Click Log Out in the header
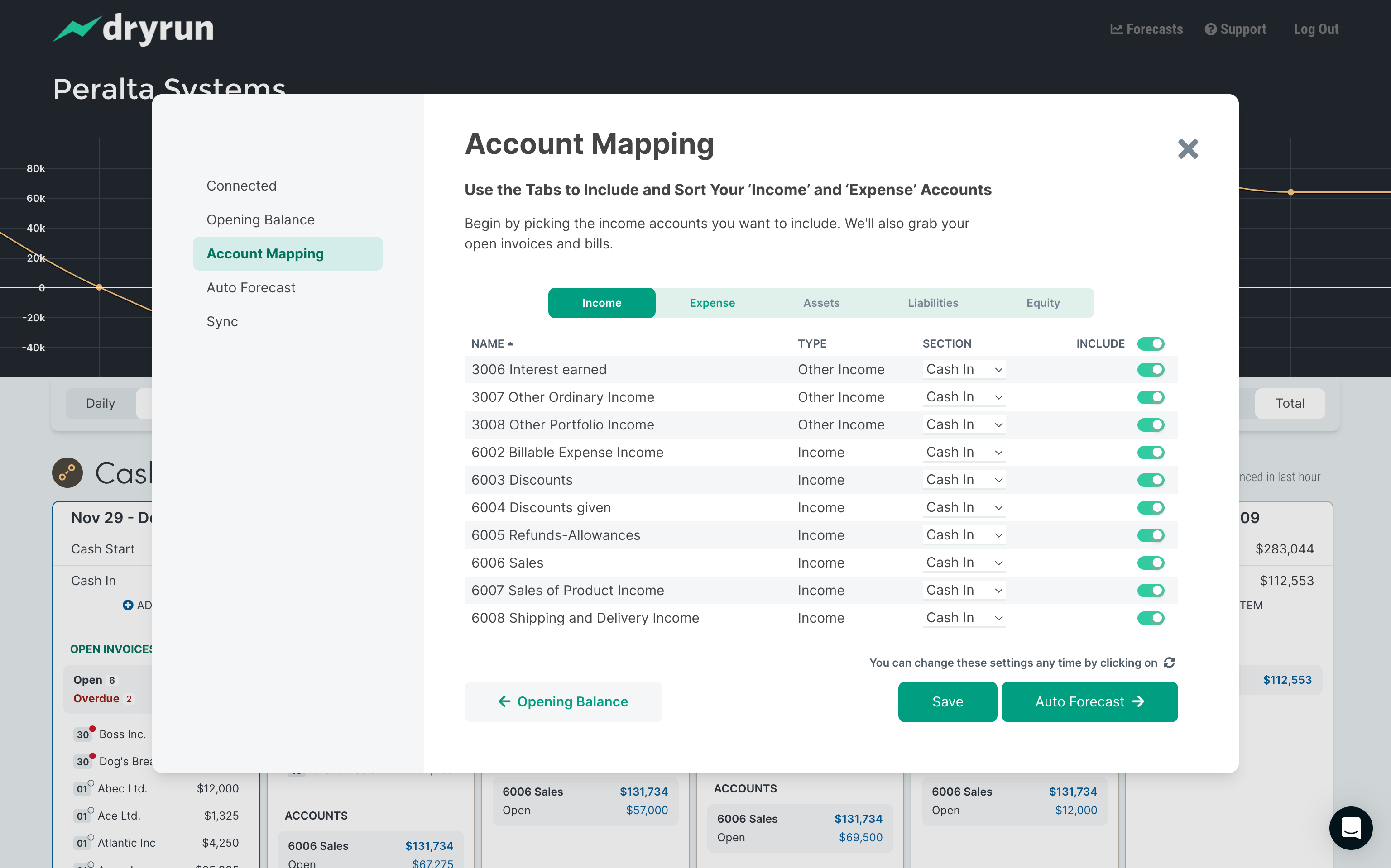Viewport: 1391px width, 868px height. (x=1315, y=29)
